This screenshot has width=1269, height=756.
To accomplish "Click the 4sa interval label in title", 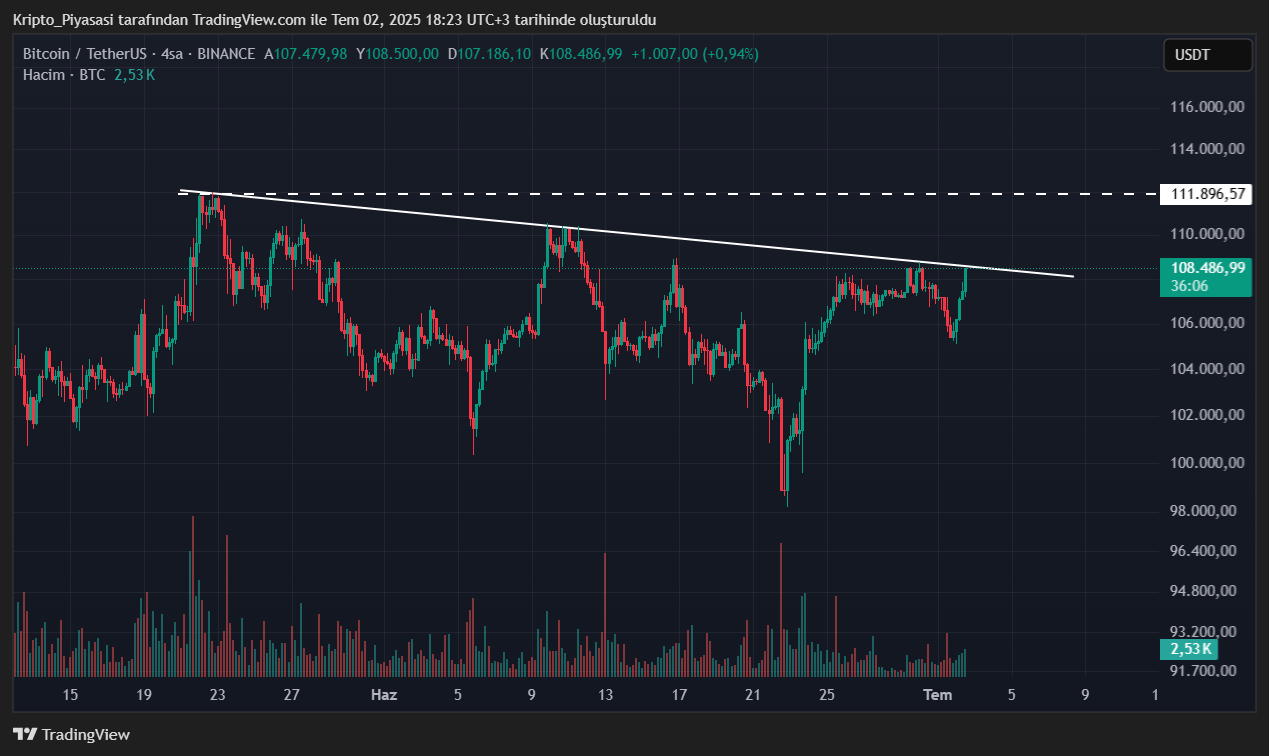I will tap(174, 54).
